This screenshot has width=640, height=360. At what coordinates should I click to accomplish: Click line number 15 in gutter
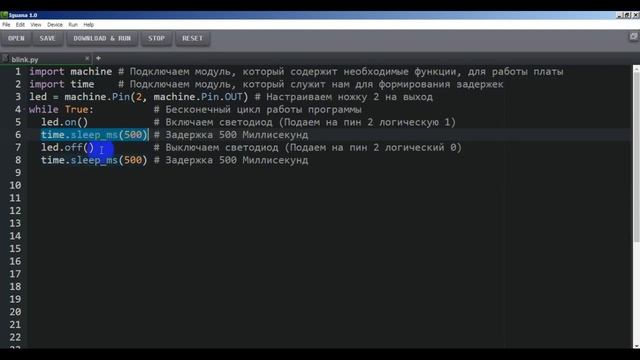tap(15, 249)
